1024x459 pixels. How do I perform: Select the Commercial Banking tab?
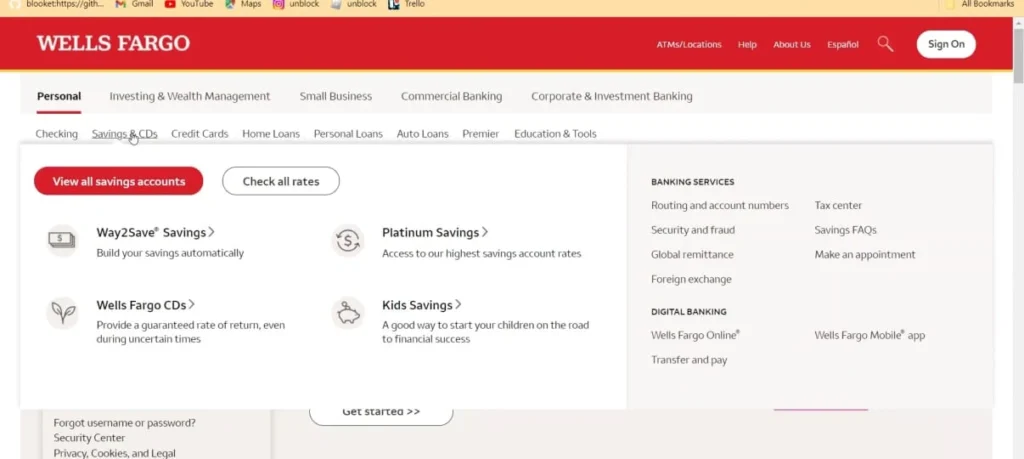(x=451, y=96)
